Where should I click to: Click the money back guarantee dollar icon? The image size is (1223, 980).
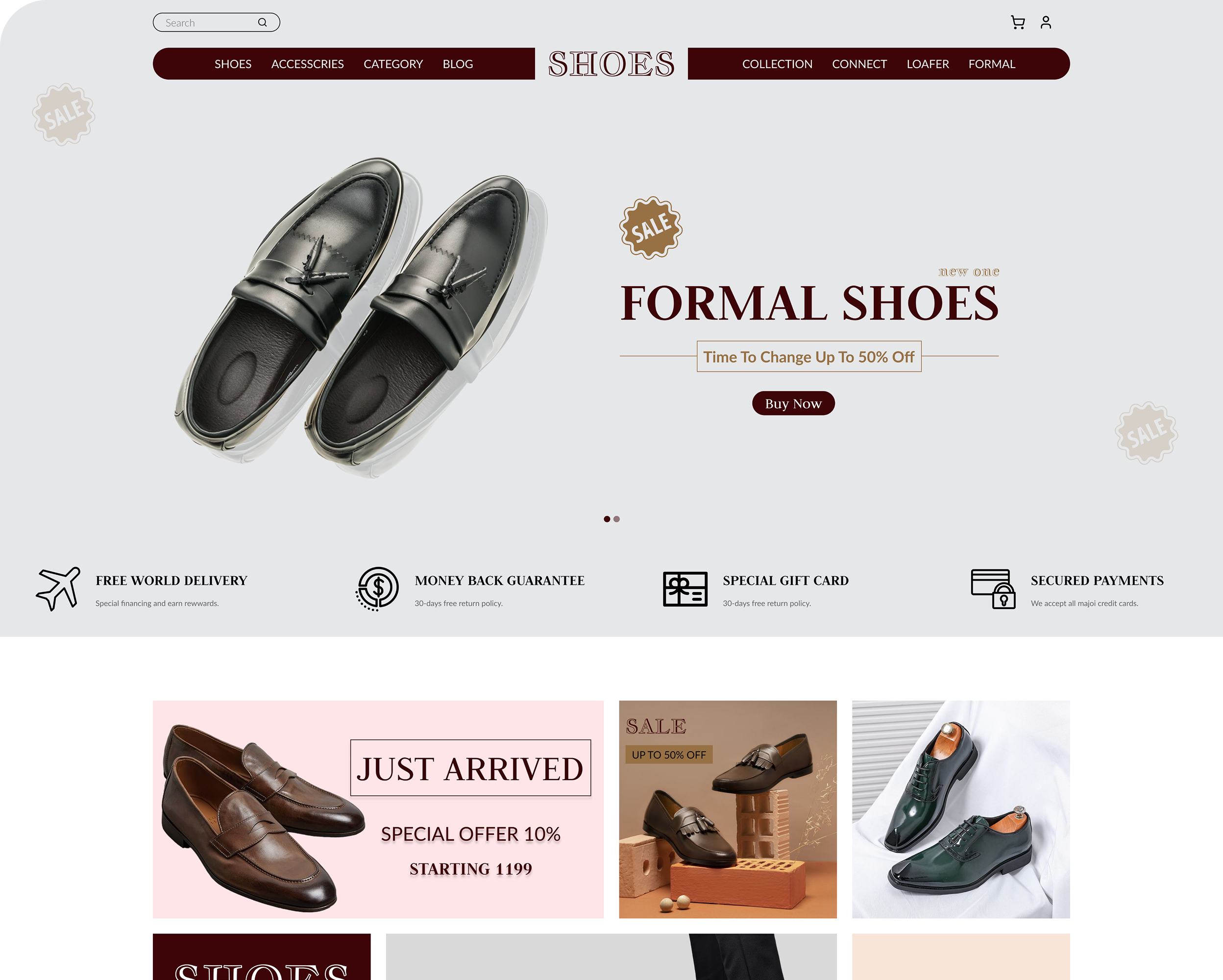pos(377,588)
